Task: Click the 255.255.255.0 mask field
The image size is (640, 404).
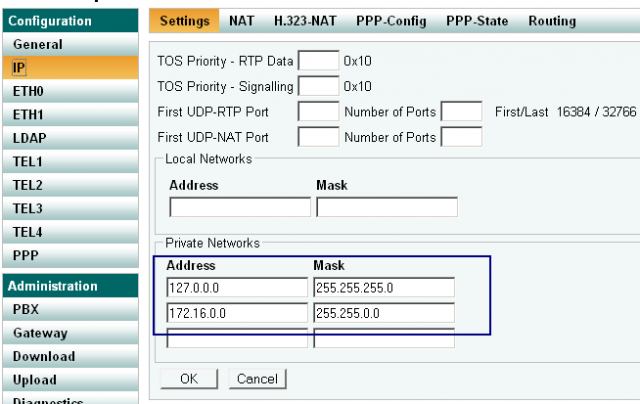Action: [384, 288]
